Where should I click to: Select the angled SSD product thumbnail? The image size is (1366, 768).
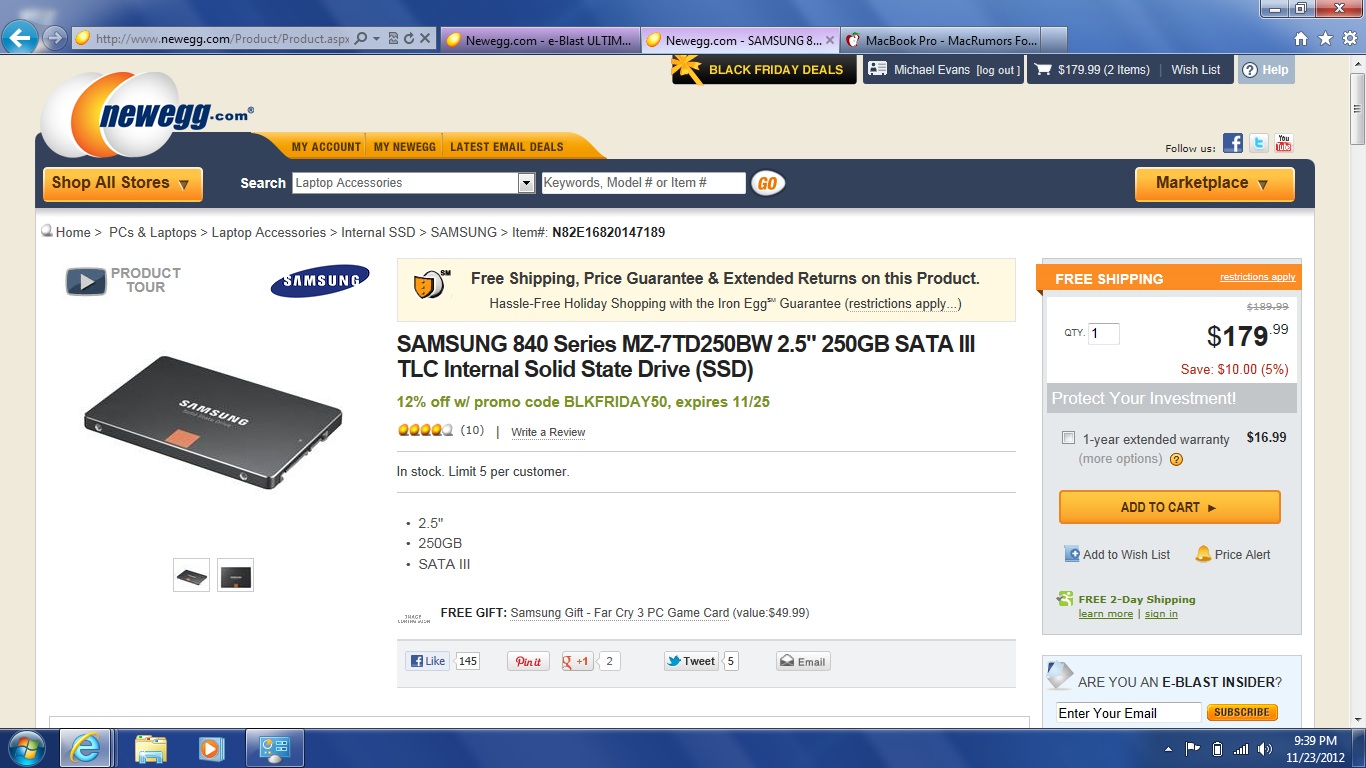pyautogui.click(x=191, y=575)
